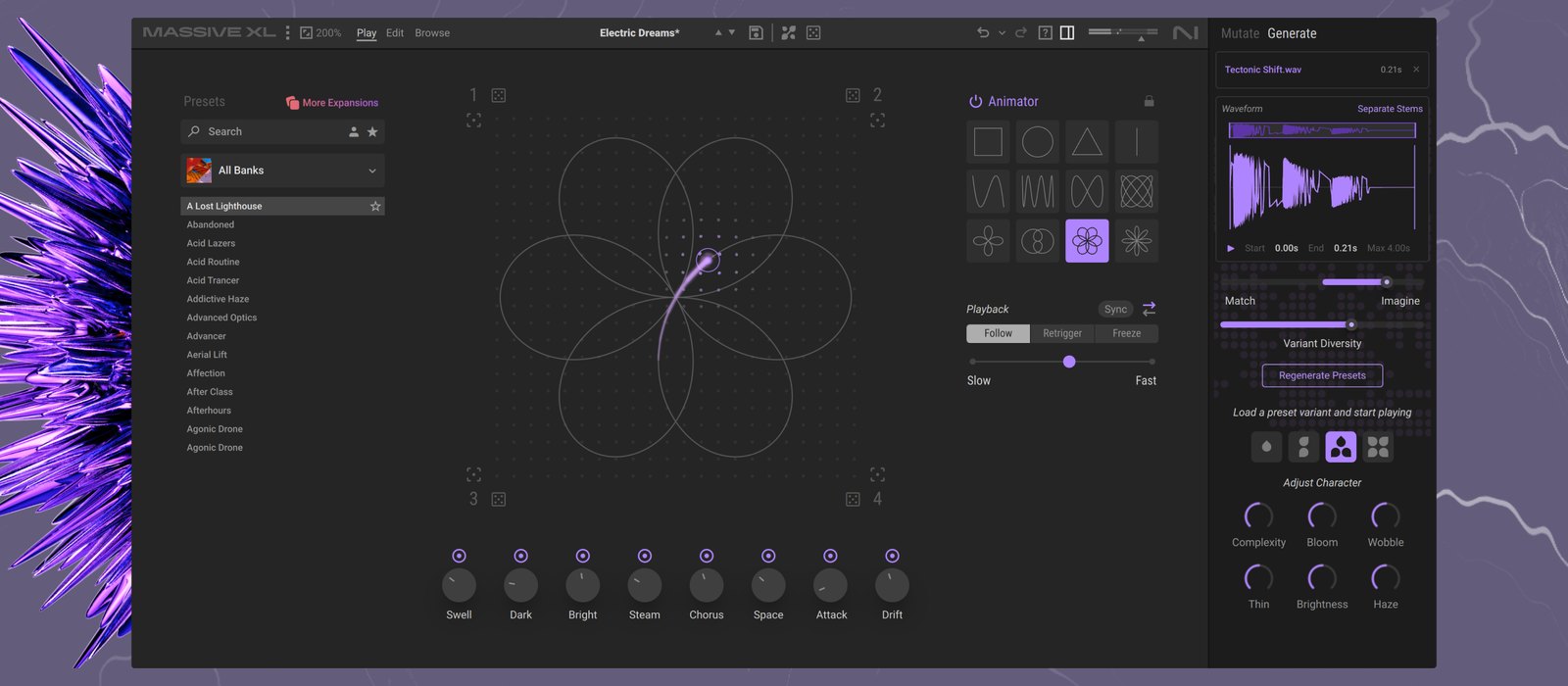Viewport: 1568px width, 686px height.
Task: Open the help question mark icon
Action: coord(1046,32)
